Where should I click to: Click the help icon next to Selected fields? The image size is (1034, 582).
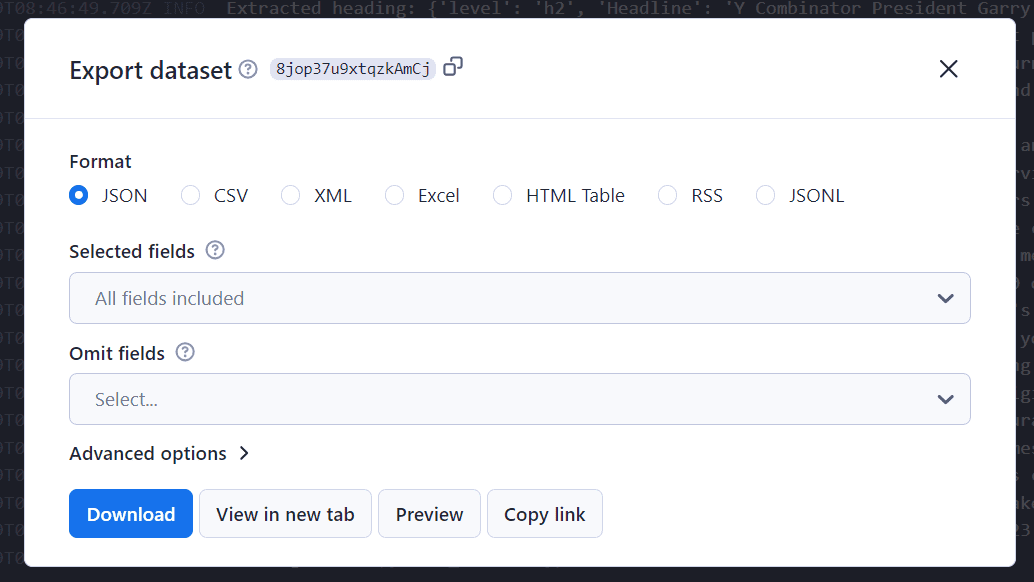215,250
